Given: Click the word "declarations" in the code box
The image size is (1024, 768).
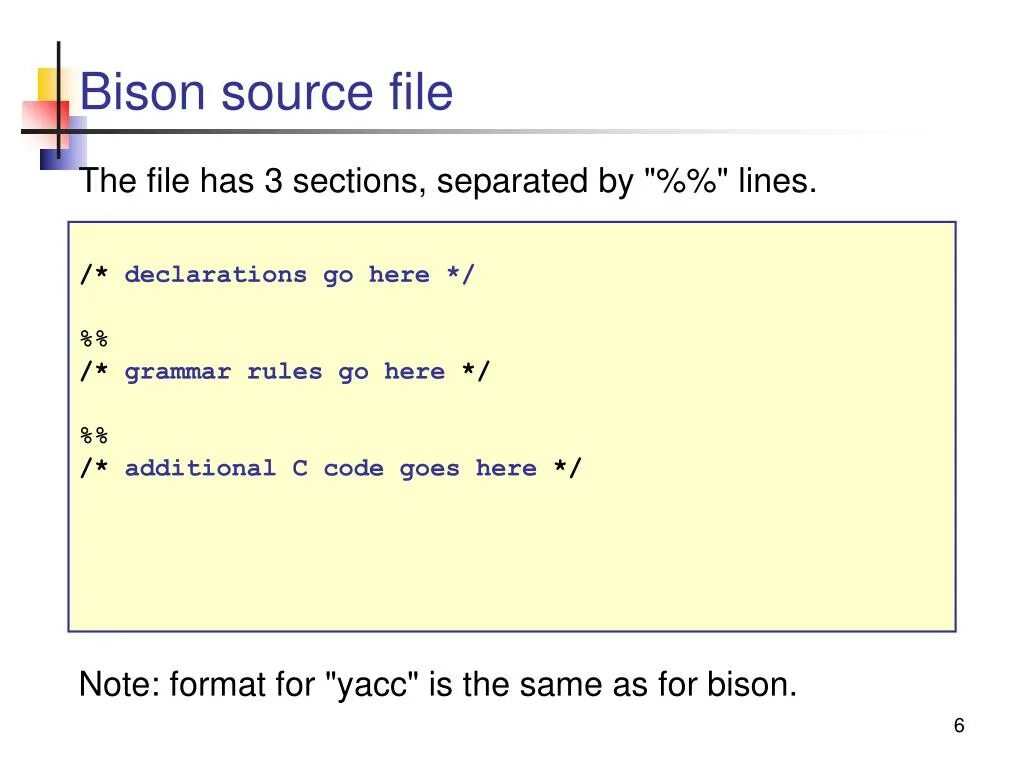Looking at the screenshot, I should pos(215,275).
